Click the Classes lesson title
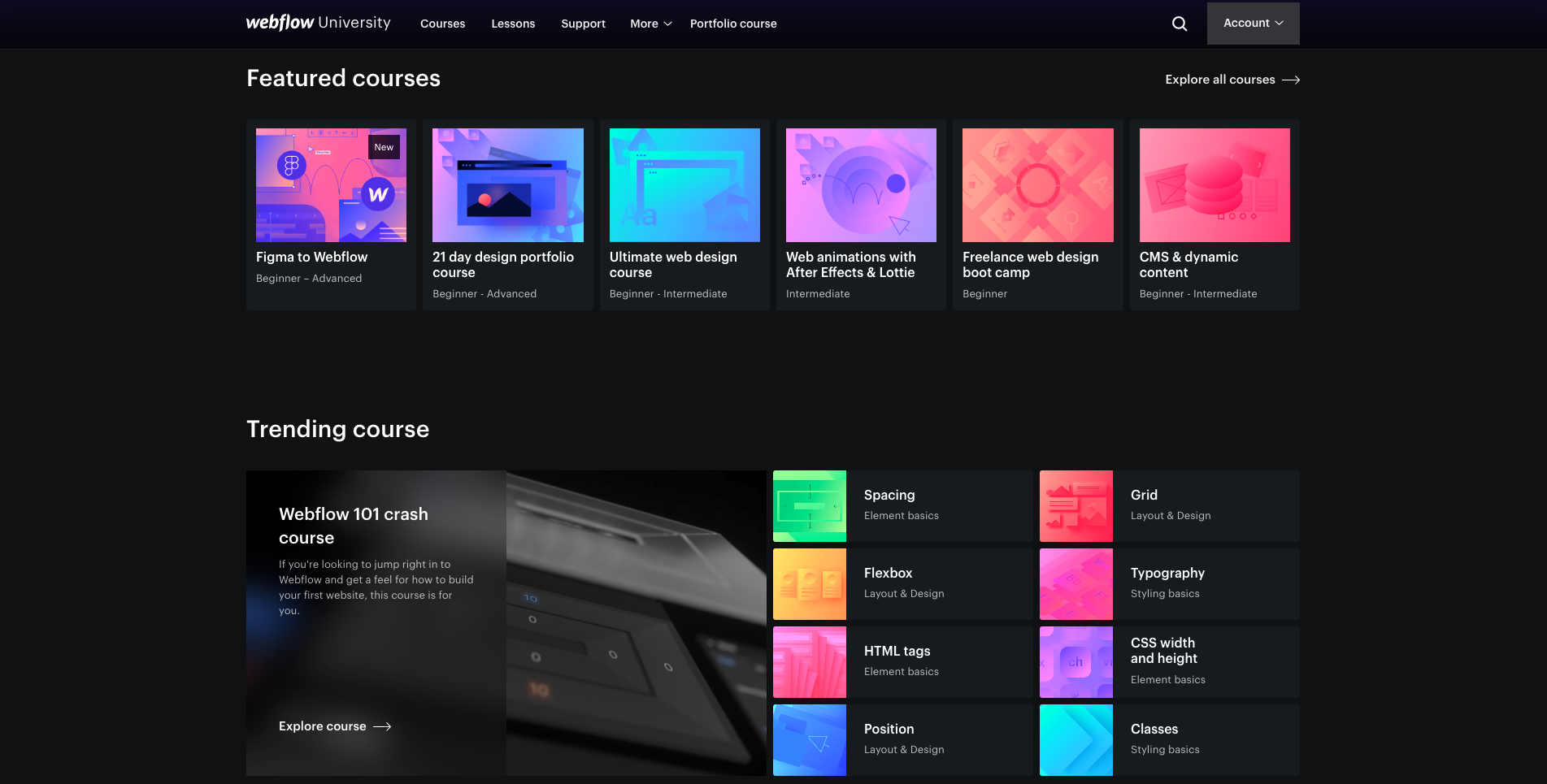The width and height of the screenshot is (1547, 784). 1154,729
